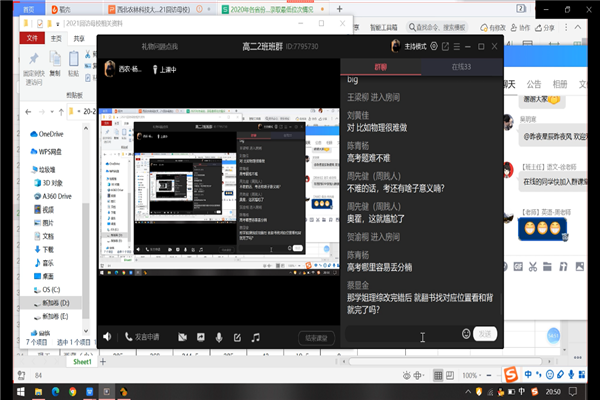This screenshot has height=400, width=600.
Task: Add a new sheet with plus button
Action: (x=103, y=362)
